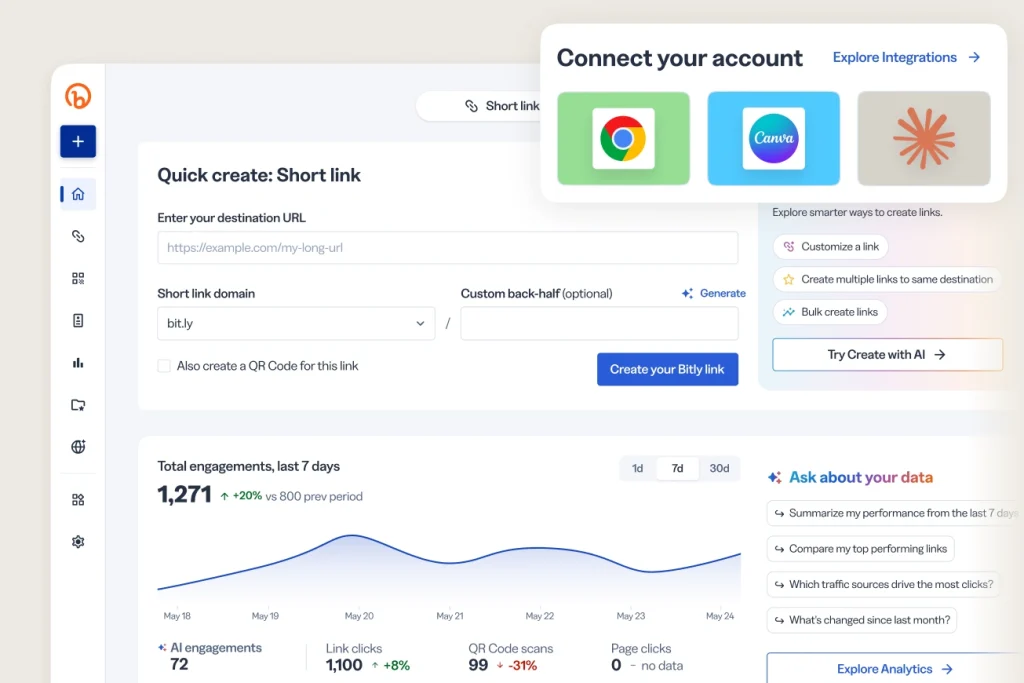Click the Bitly logo in the sidebar
Viewport: 1024px width, 683px height.
tap(78, 96)
